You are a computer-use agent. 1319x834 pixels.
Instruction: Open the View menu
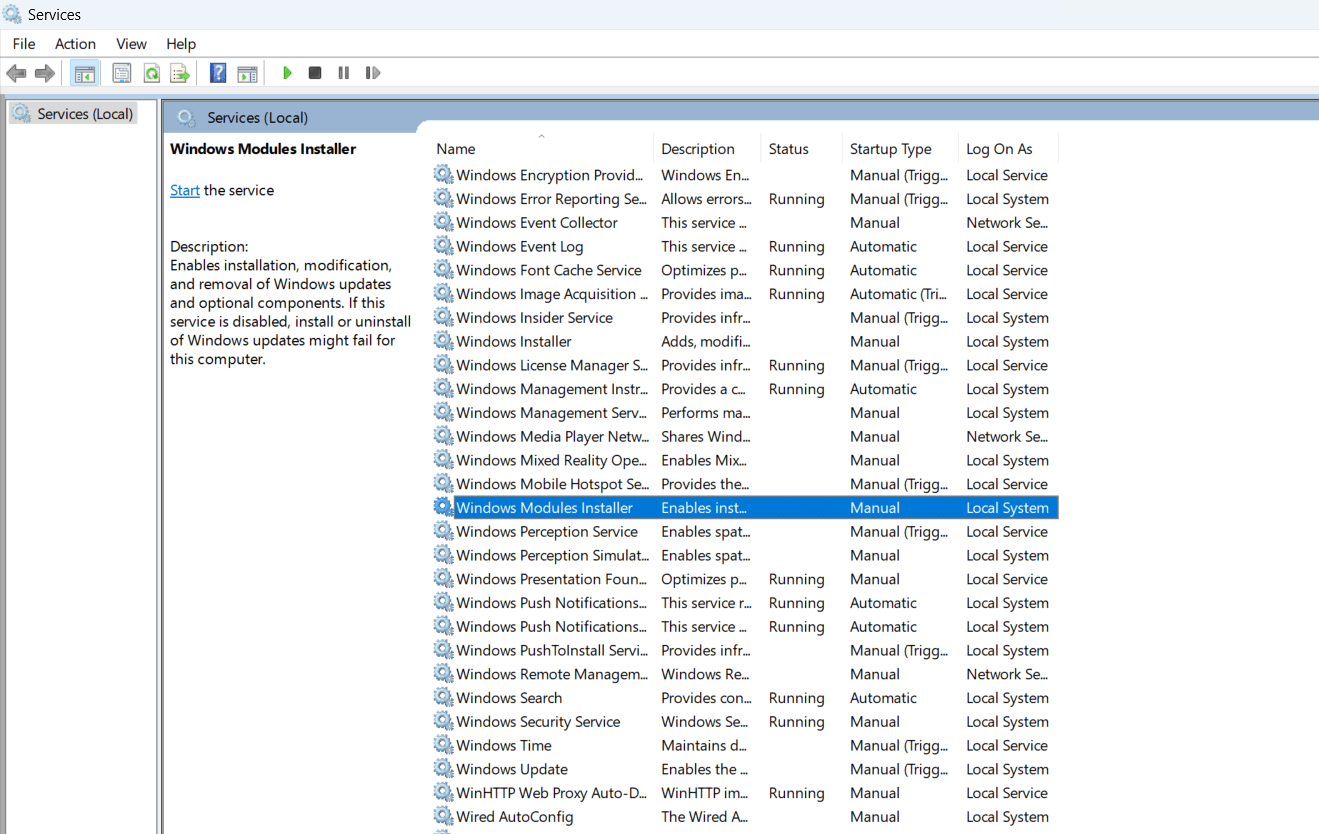tap(132, 44)
